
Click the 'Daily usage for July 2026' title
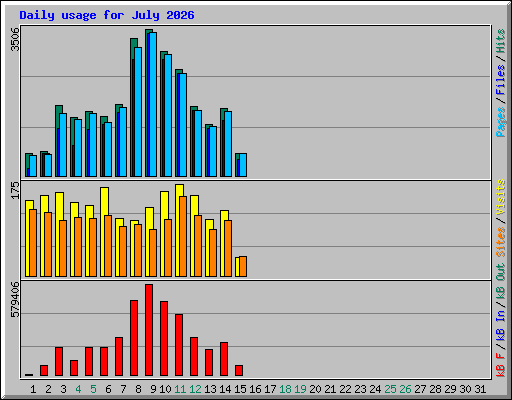pyautogui.click(x=107, y=15)
